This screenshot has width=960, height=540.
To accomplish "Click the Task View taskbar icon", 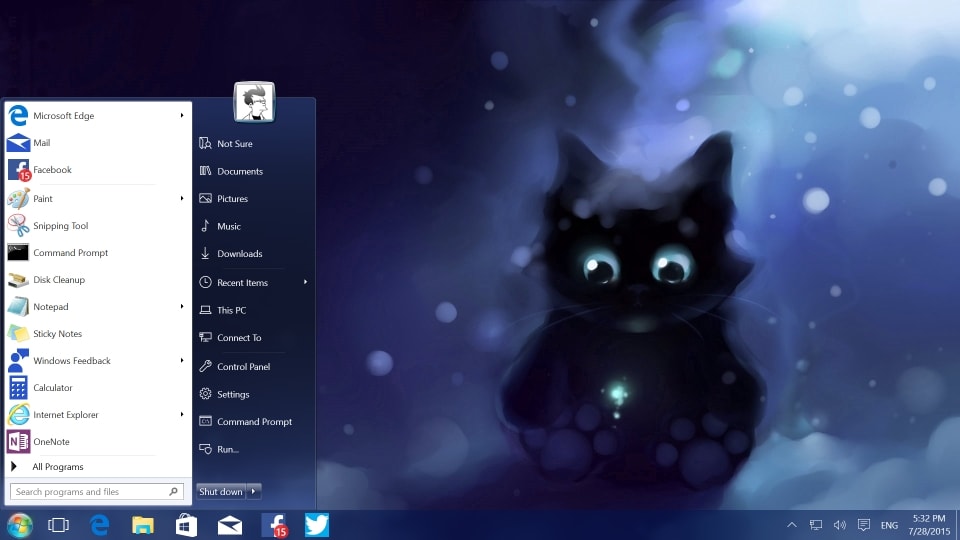I will tap(58, 525).
